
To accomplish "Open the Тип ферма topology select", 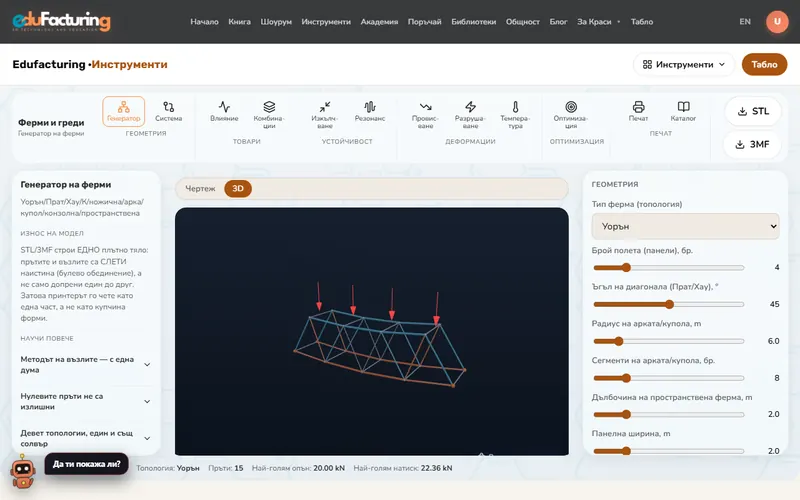I will click(685, 226).
